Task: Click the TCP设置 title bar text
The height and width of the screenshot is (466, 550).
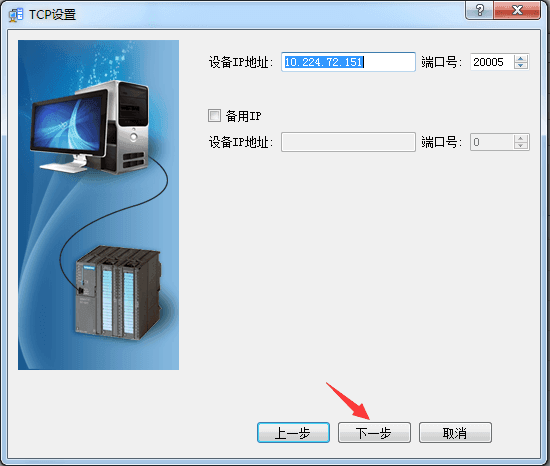Action: 52,15
